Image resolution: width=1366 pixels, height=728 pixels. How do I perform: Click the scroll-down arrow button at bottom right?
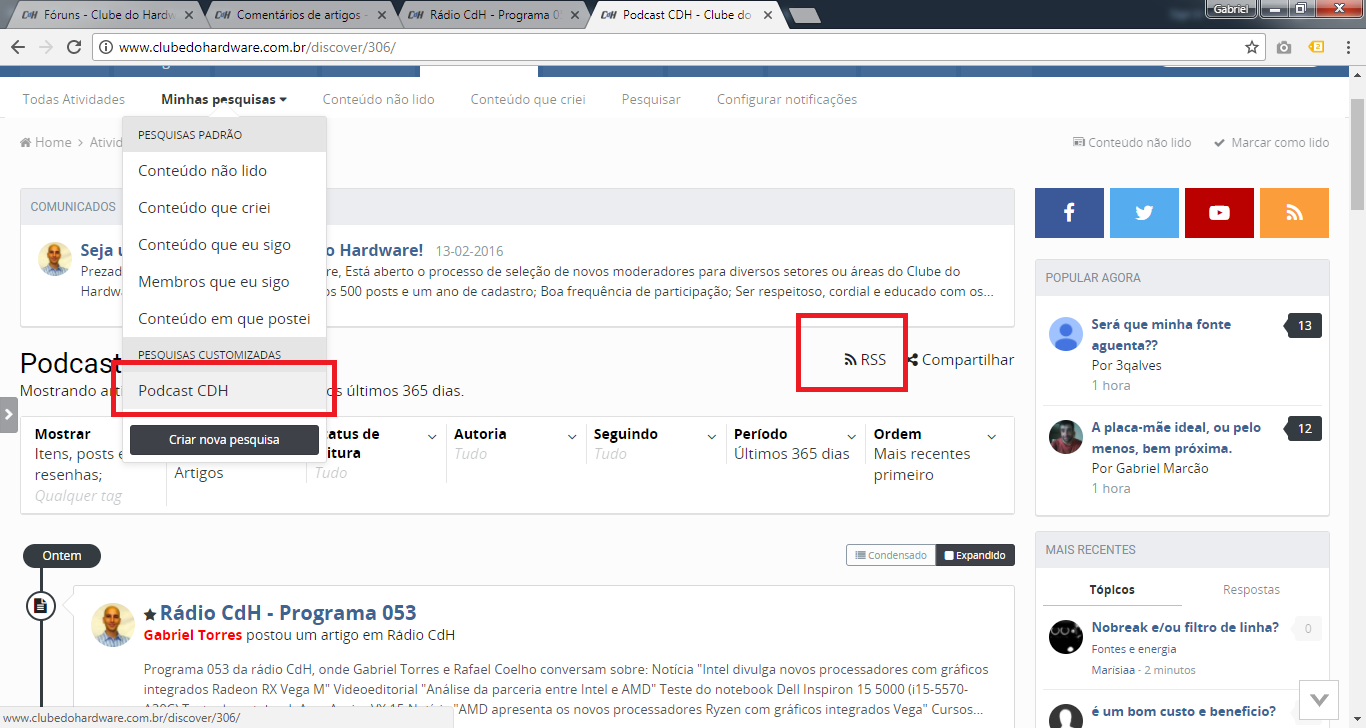click(x=1319, y=699)
